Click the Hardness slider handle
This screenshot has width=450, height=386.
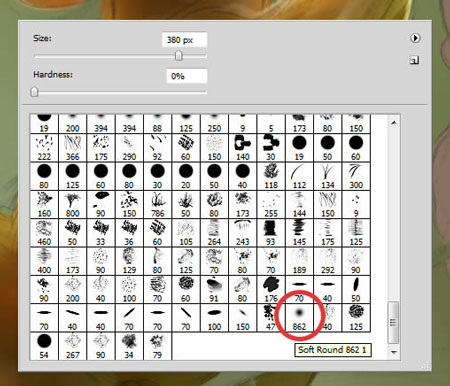[x=34, y=92]
